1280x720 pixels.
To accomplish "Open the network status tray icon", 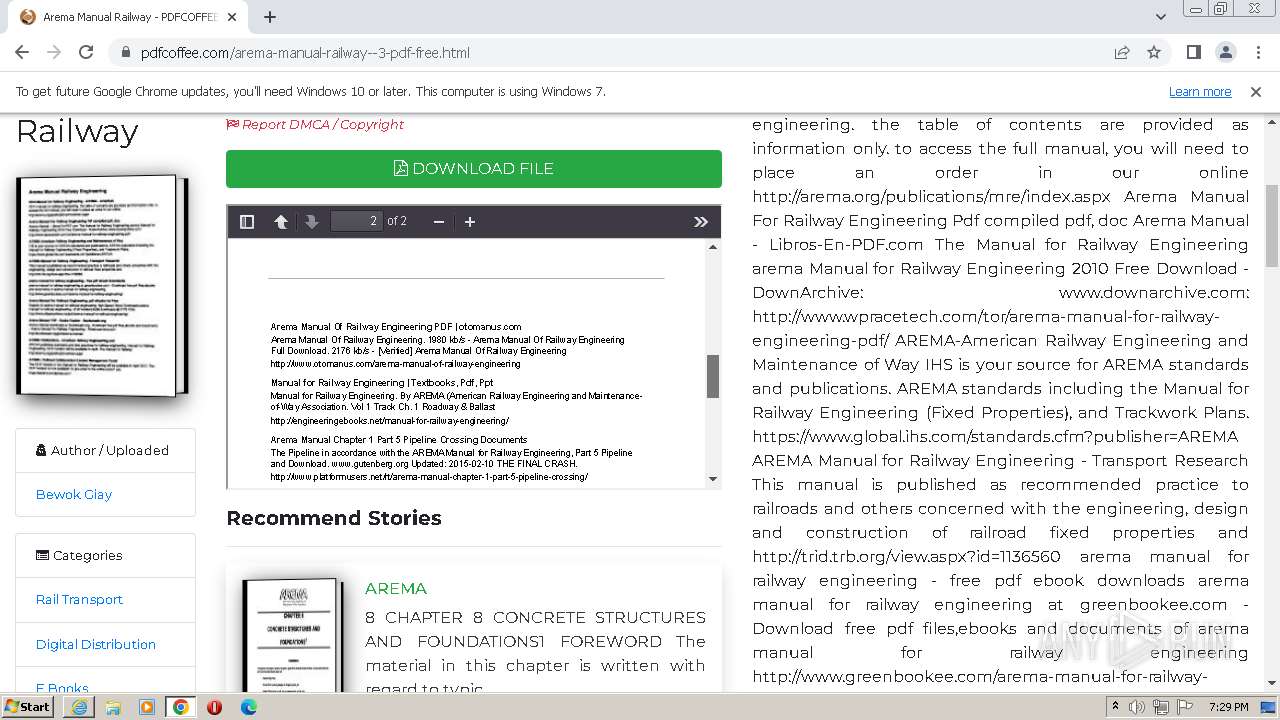I will click(1160, 707).
